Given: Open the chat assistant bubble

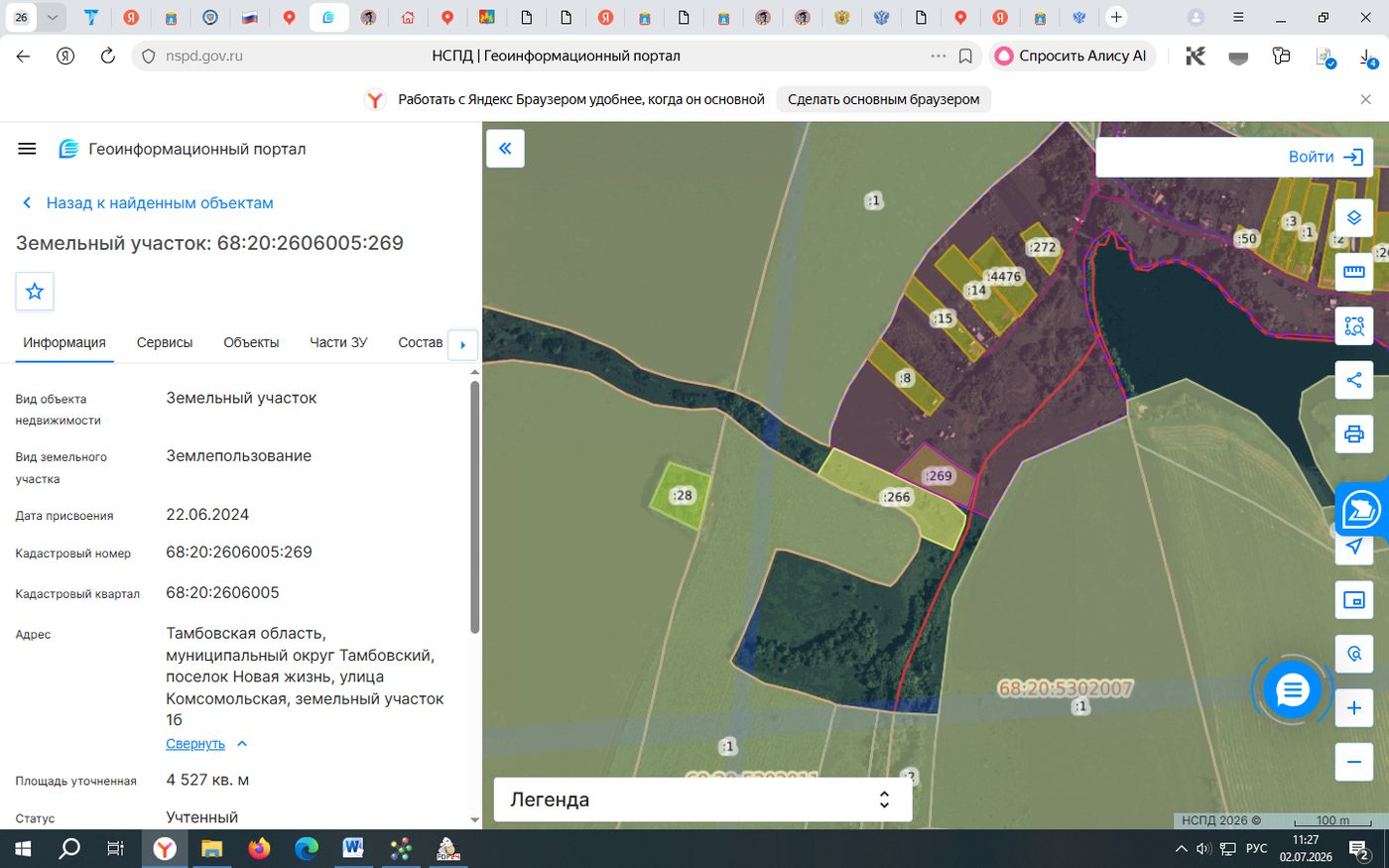Looking at the screenshot, I should [x=1292, y=689].
